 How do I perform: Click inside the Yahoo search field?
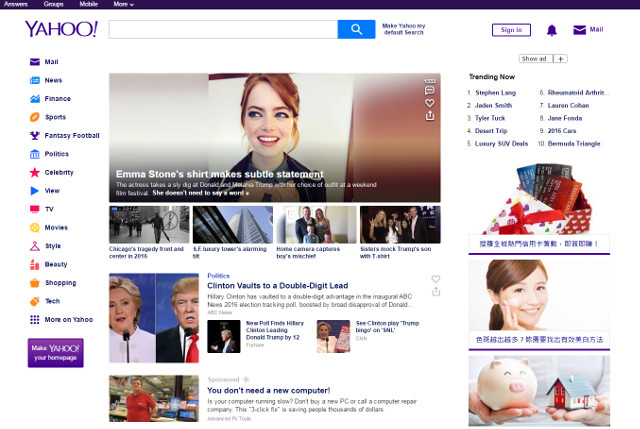[223, 29]
